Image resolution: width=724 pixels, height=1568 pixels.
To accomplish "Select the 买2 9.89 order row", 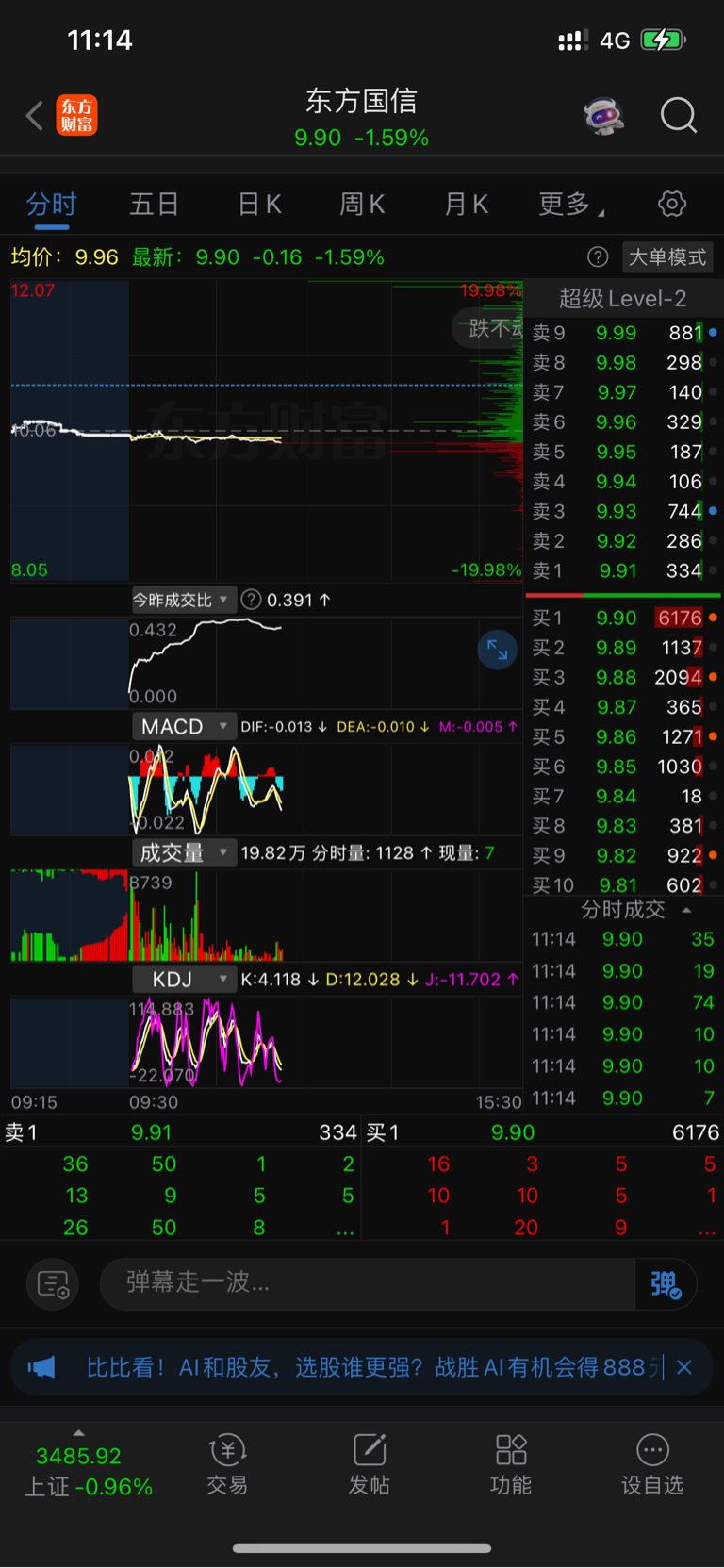I will [x=623, y=648].
